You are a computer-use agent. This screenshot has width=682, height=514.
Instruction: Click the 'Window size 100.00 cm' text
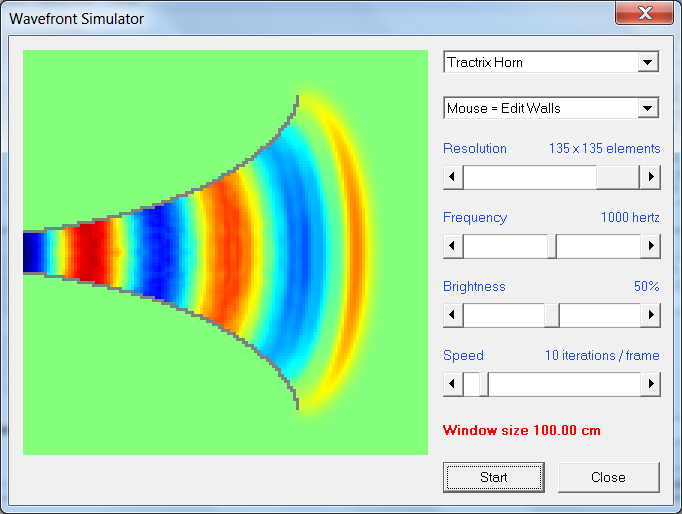(522, 431)
